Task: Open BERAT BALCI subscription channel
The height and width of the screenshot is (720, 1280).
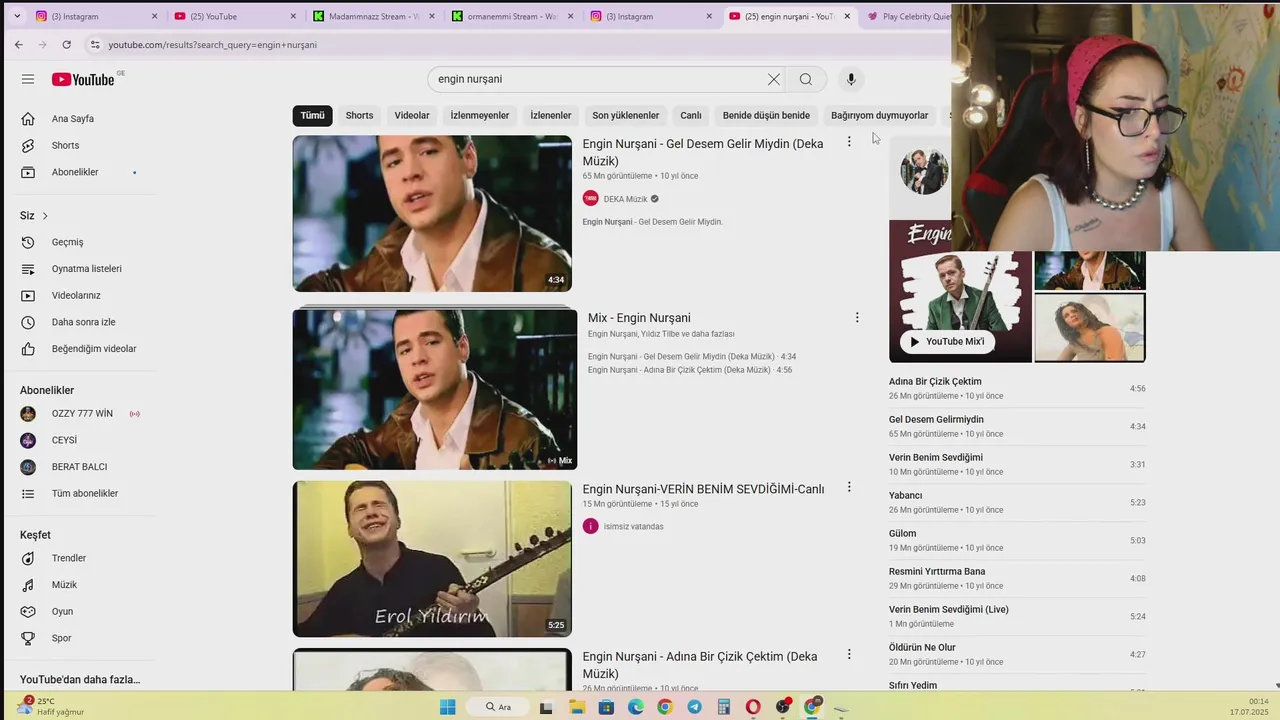Action: pyautogui.click(x=80, y=467)
